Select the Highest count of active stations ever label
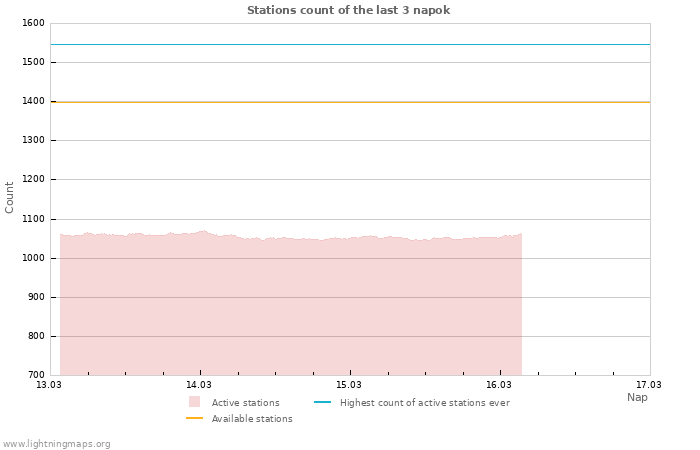Image resolution: width=700 pixels, height=450 pixels. coord(424,403)
